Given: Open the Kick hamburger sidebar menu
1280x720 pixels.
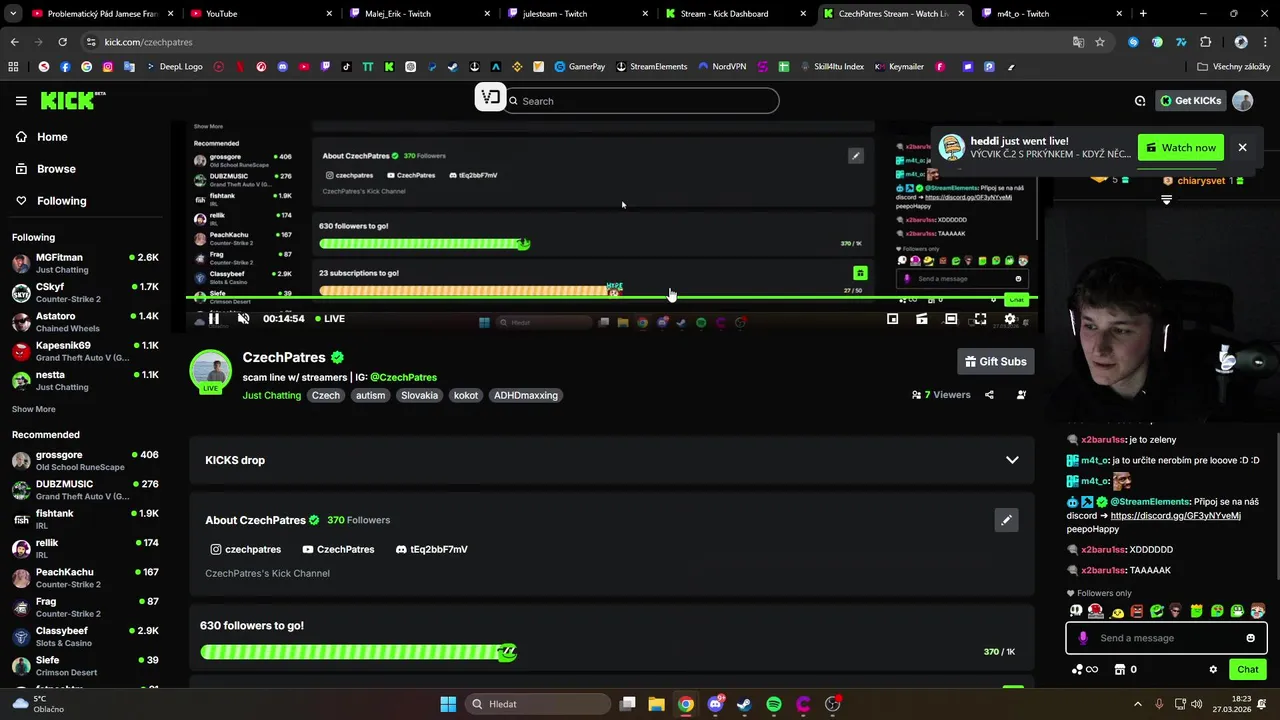Looking at the screenshot, I should [21, 101].
